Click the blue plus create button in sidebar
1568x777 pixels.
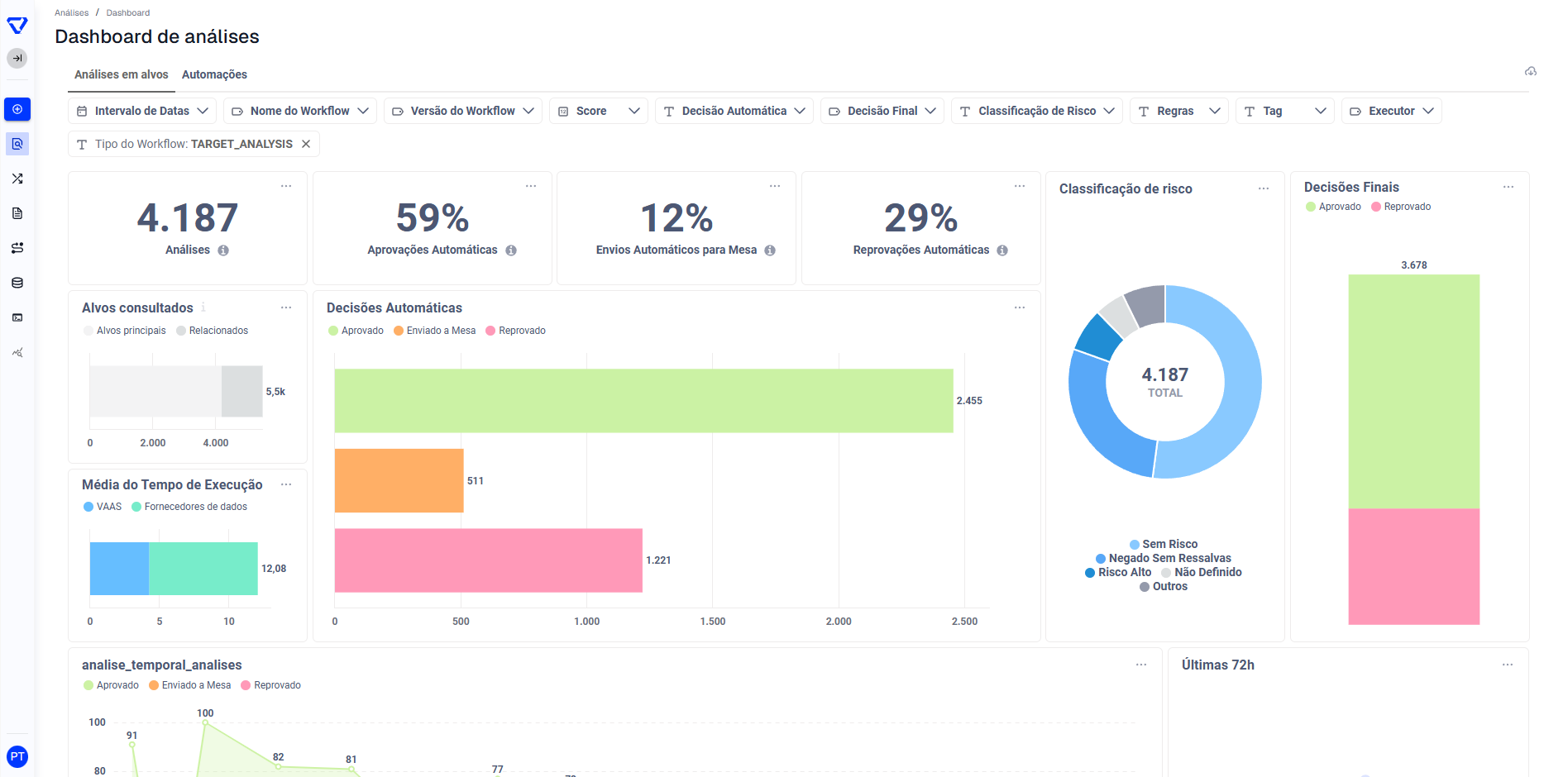(x=17, y=109)
